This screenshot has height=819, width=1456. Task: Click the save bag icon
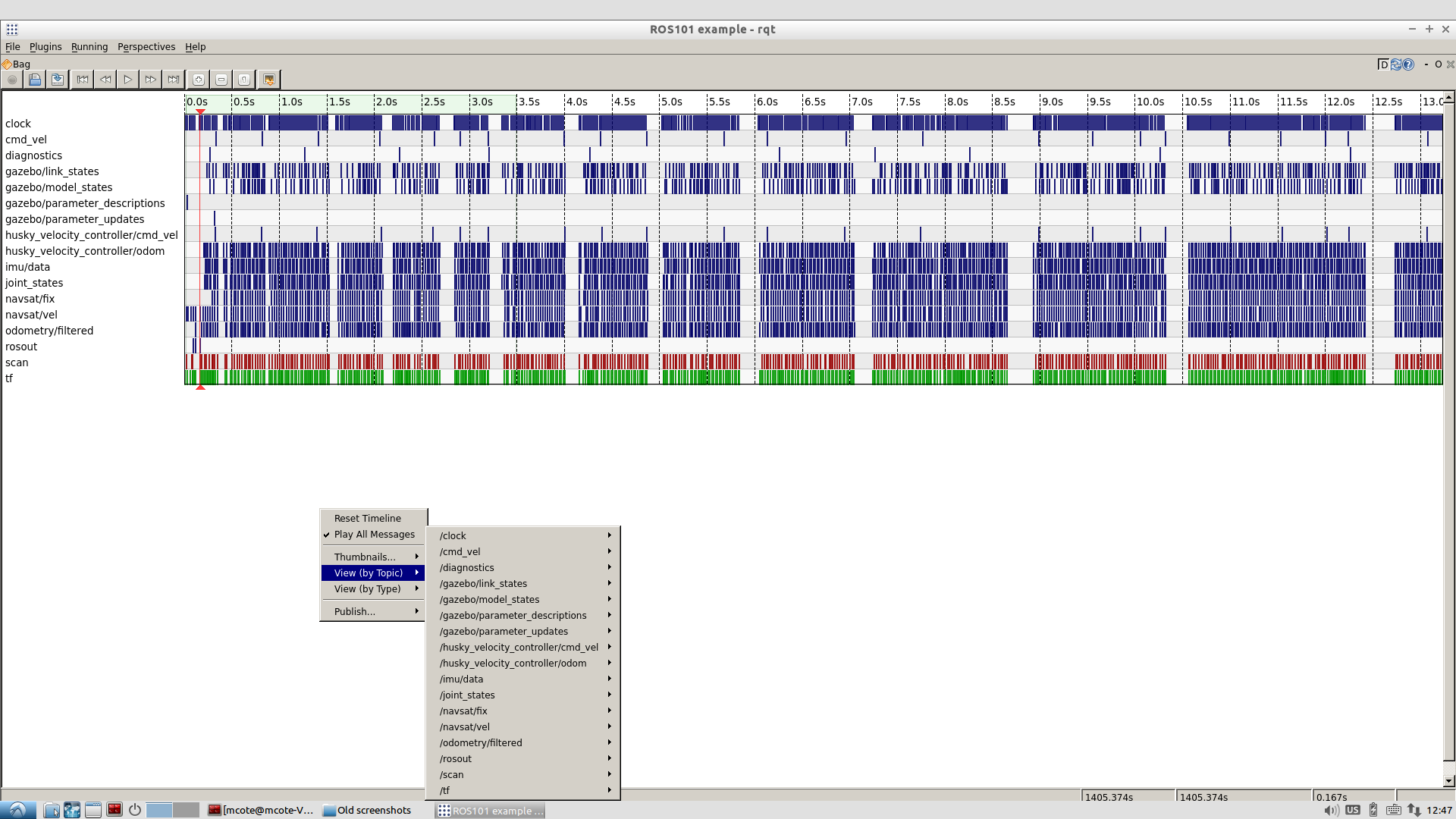[x=58, y=80]
